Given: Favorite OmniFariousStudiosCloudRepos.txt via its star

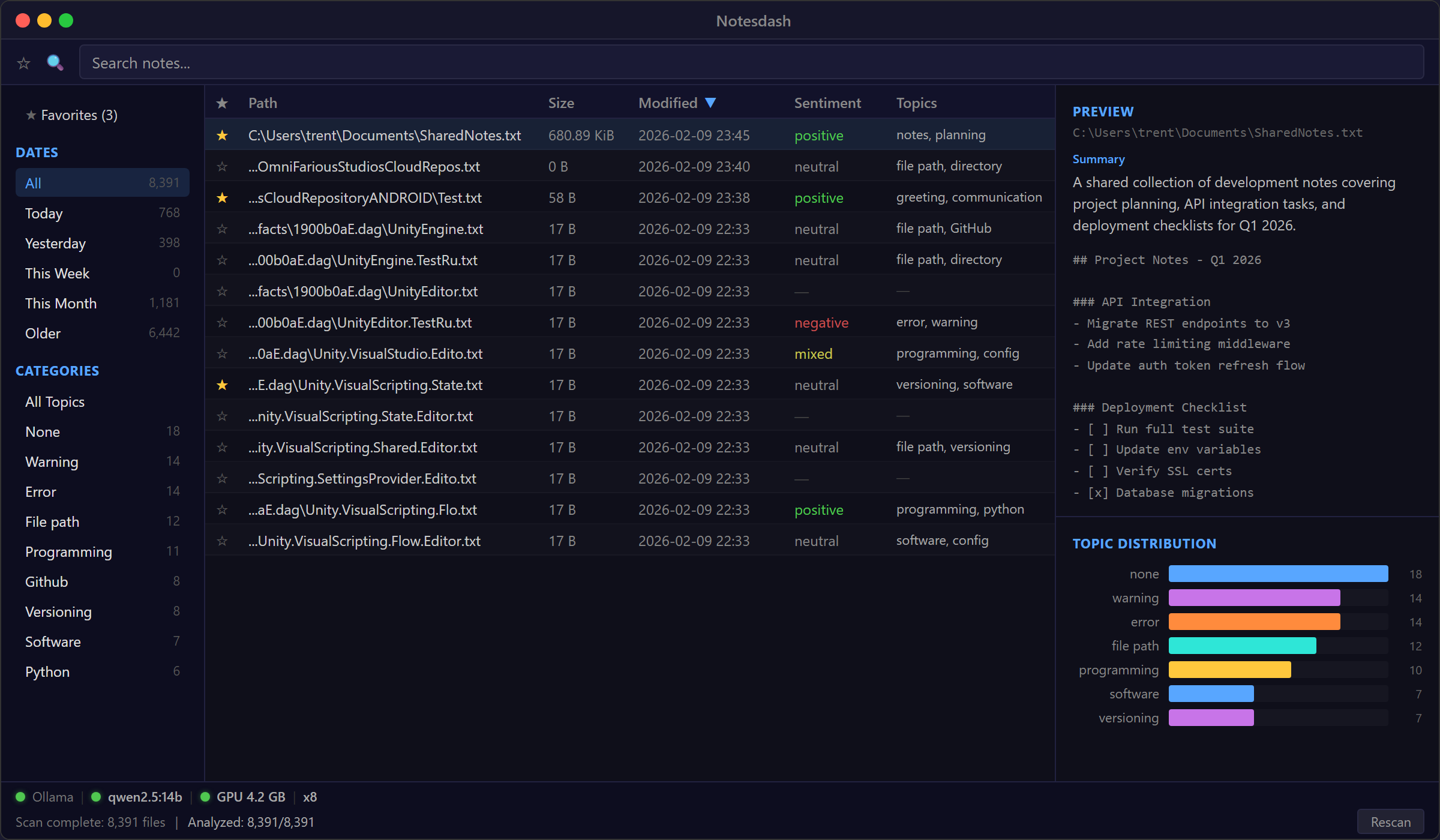Looking at the screenshot, I should coord(222,166).
